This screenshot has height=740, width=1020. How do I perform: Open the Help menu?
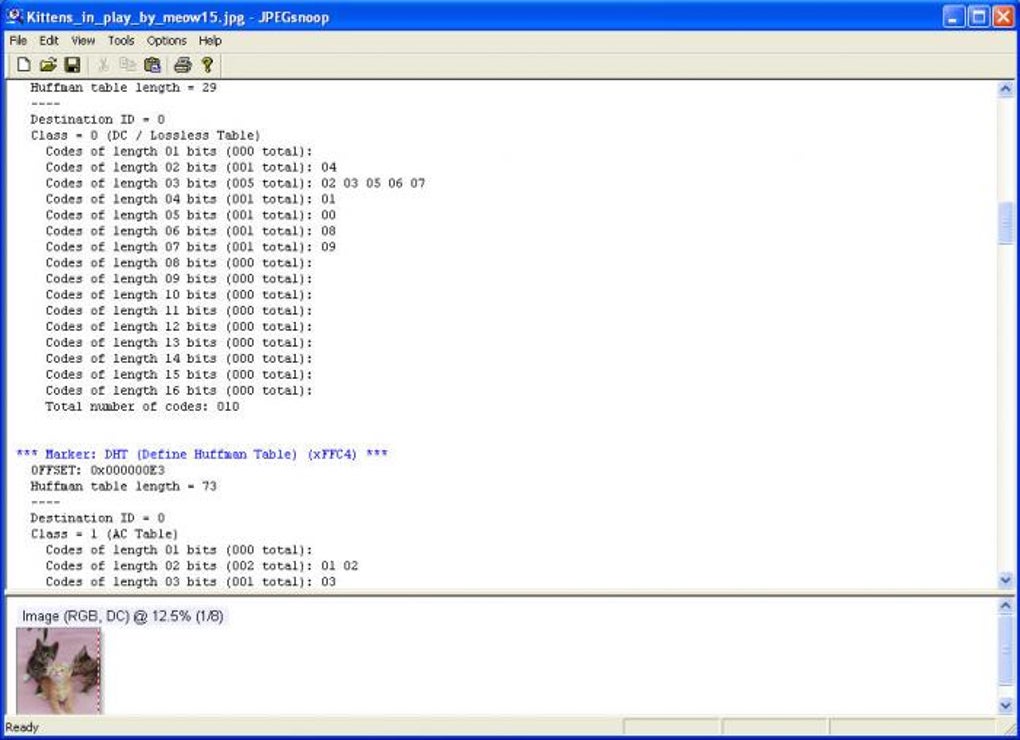pos(210,40)
